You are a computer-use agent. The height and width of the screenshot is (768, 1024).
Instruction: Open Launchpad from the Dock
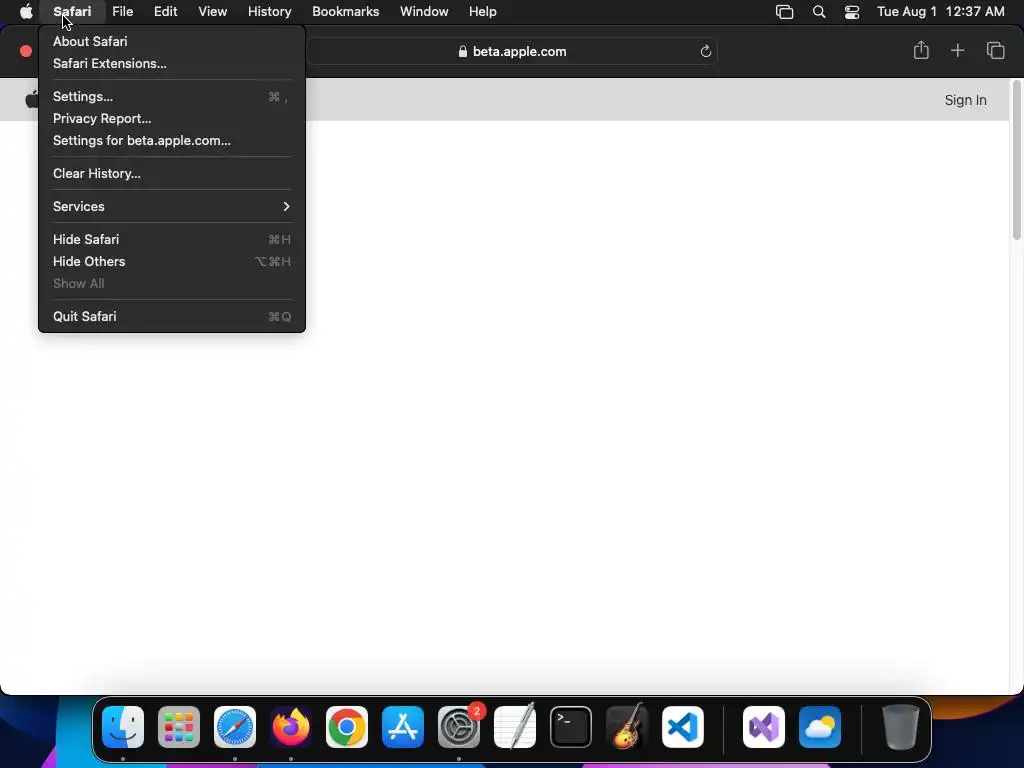179,727
